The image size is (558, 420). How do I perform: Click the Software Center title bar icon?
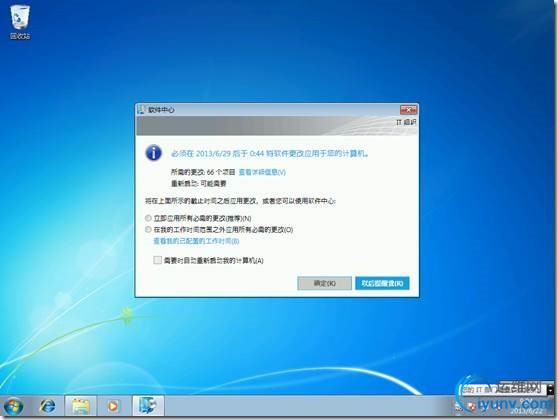142,110
